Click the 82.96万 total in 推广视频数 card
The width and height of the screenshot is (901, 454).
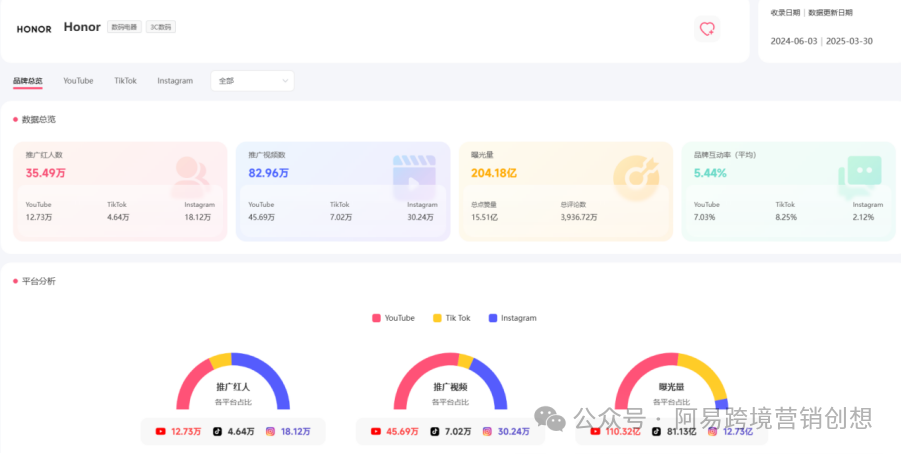[x=268, y=173]
